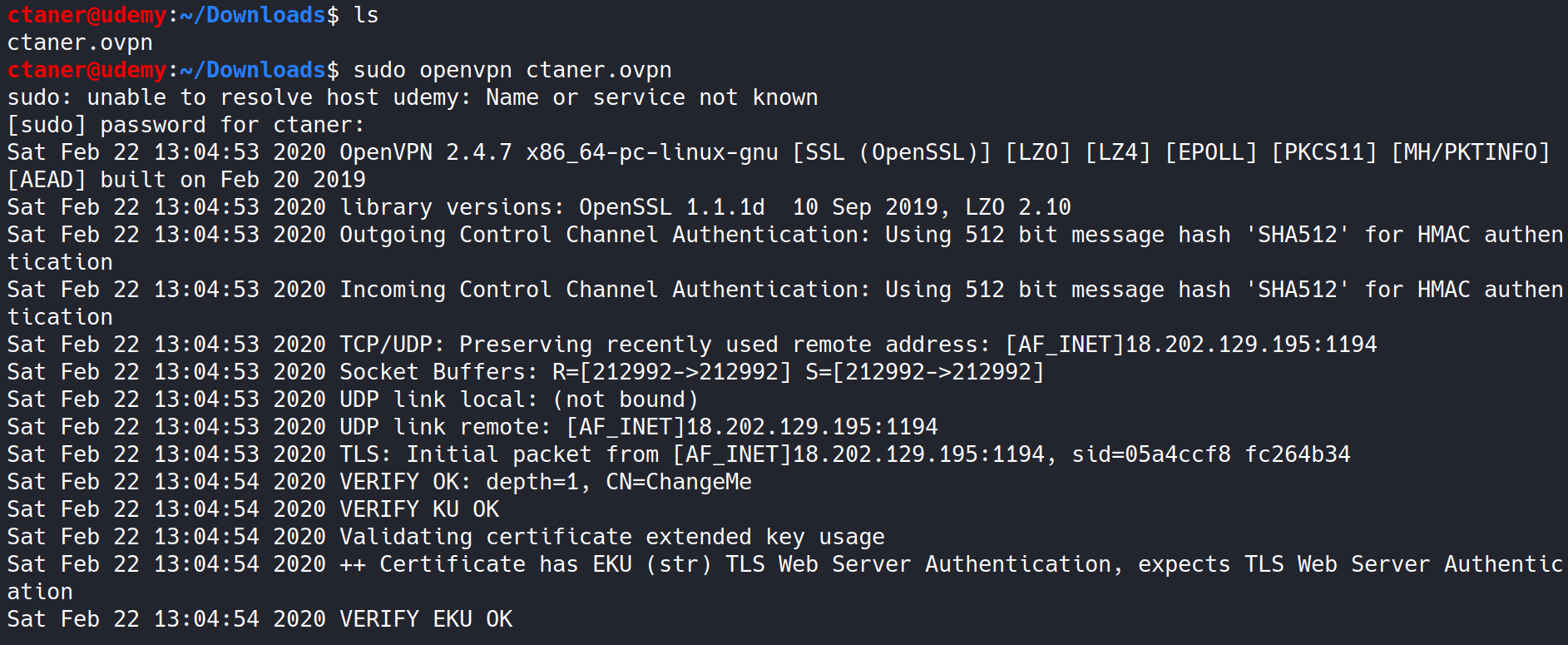Click the 'UDP link local: (not bound)' line
The width and height of the screenshot is (1568, 645).
click(353, 399)
